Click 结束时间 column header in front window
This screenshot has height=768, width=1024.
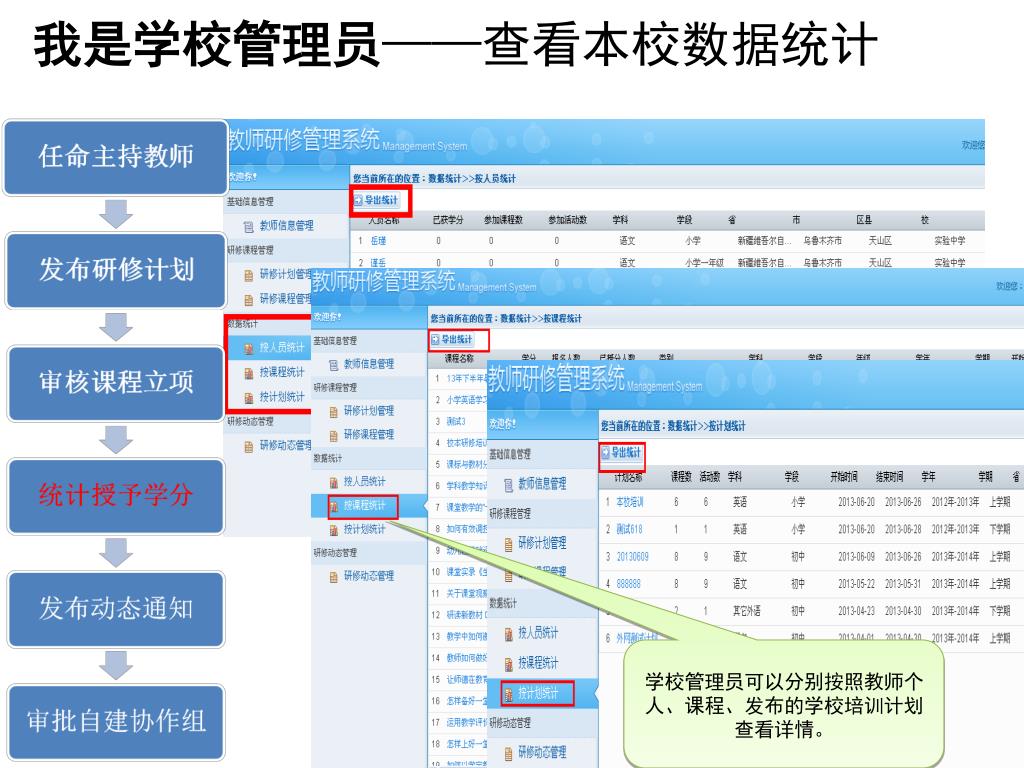pyautogui.click(x=889, y=477)
